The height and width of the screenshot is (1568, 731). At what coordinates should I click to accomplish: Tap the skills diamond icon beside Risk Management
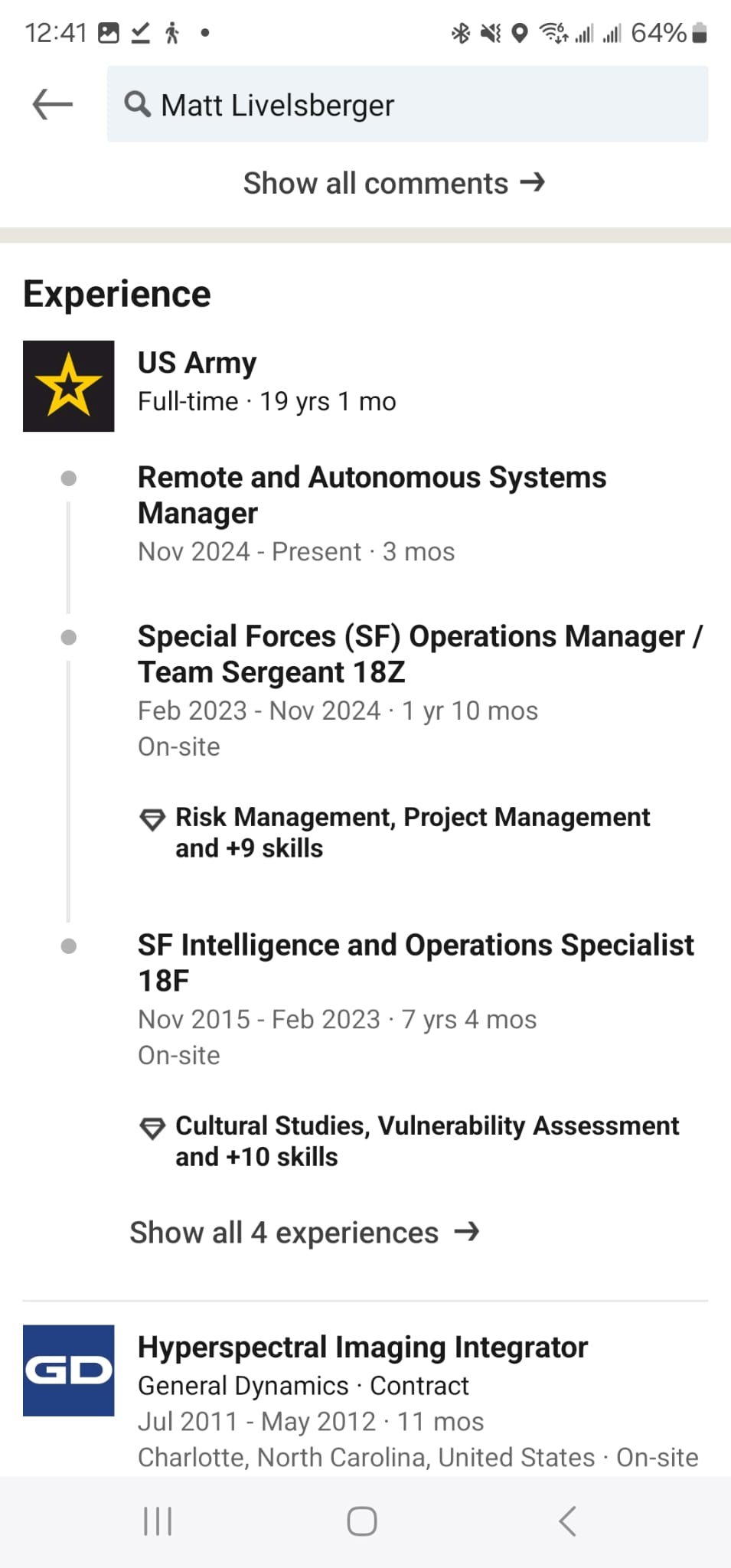pos(152,819)
